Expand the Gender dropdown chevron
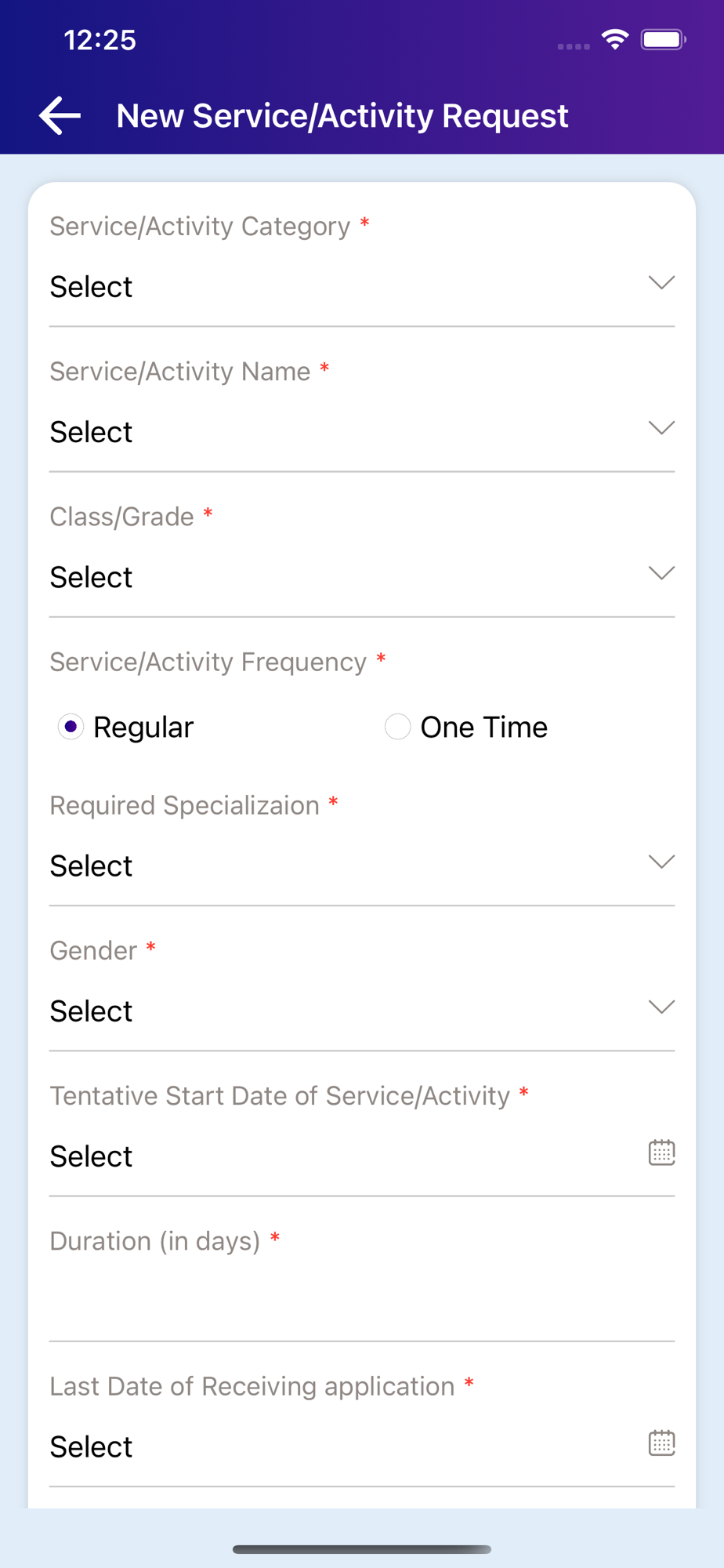 [661, 1007]
